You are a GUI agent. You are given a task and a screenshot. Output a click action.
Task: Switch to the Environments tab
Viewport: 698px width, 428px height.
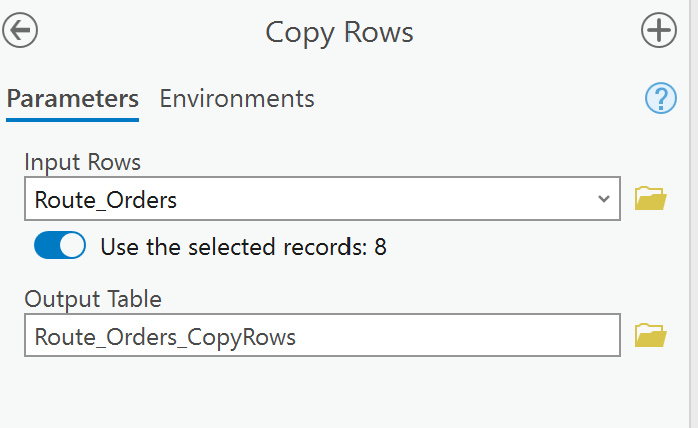[x=237, y=99]
